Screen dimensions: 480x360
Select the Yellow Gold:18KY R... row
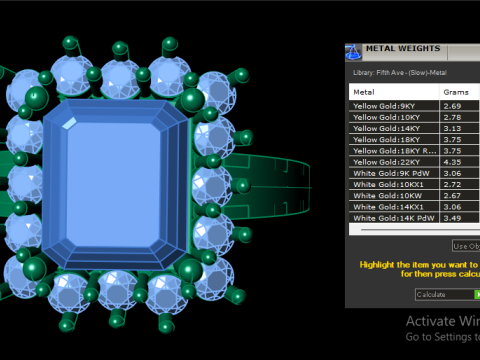[x=414, y=151]
